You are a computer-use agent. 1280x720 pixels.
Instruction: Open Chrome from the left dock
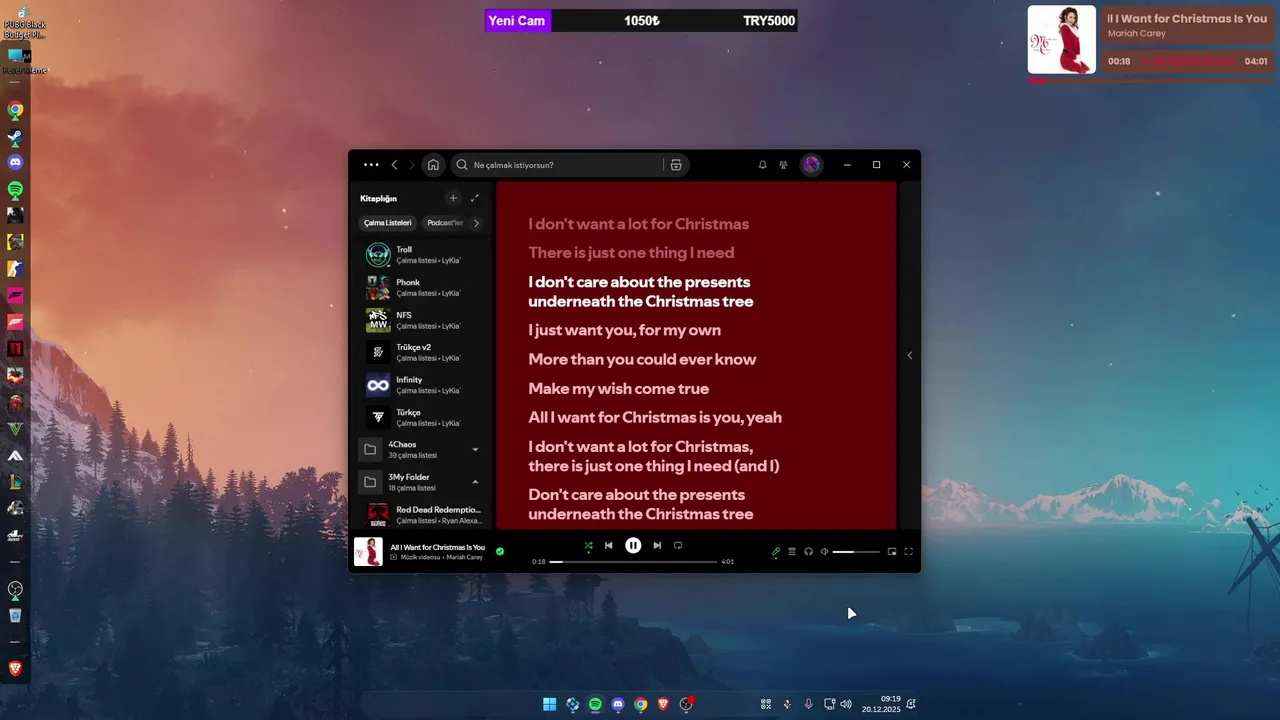click(x=15, y=111)
